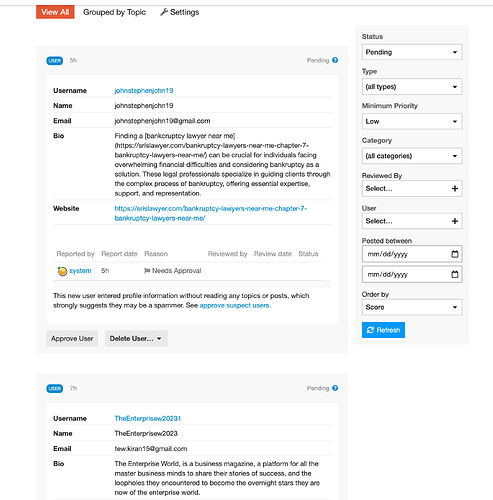493x500 pixels.
Task: Click the blue Refresh button
Action: [383, 330]
